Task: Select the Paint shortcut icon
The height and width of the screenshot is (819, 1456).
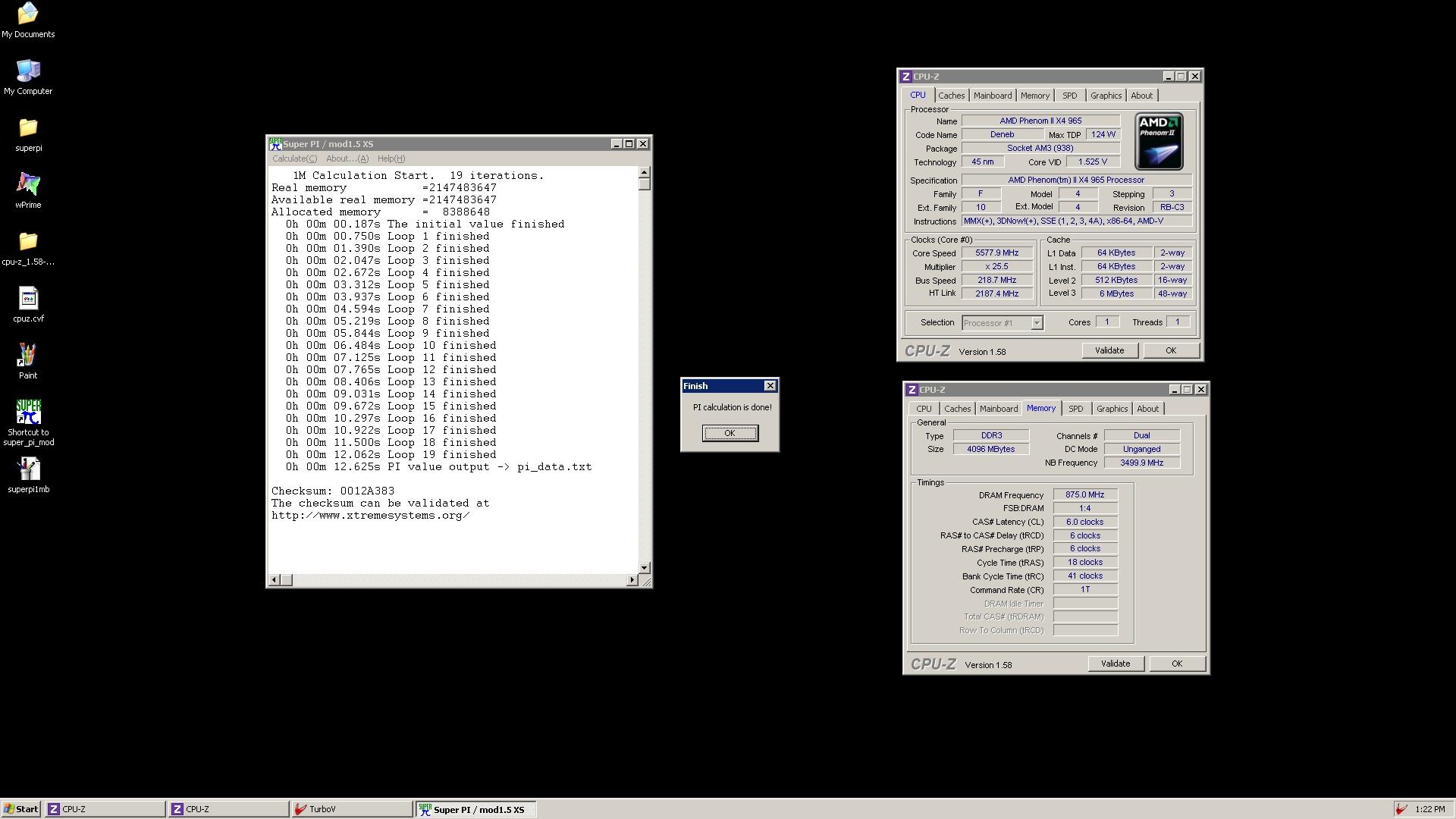Action: coord(28,362)
